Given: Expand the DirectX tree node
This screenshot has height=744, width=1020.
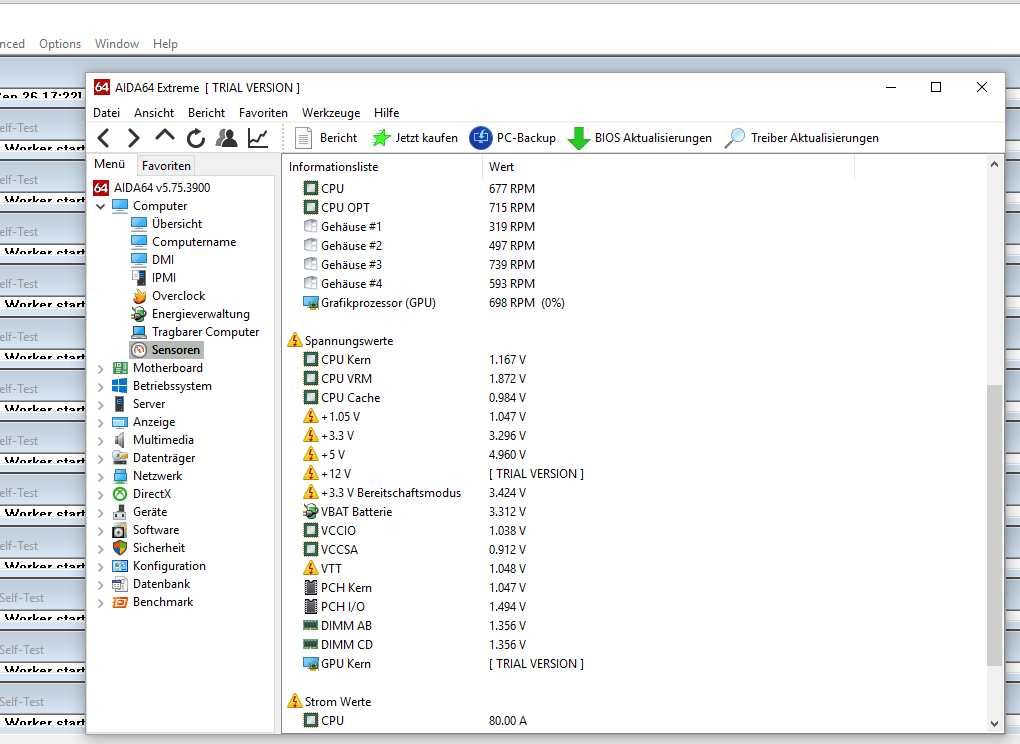Looking at the screenshot, I should pyautogui.click(x=101, y=495).
